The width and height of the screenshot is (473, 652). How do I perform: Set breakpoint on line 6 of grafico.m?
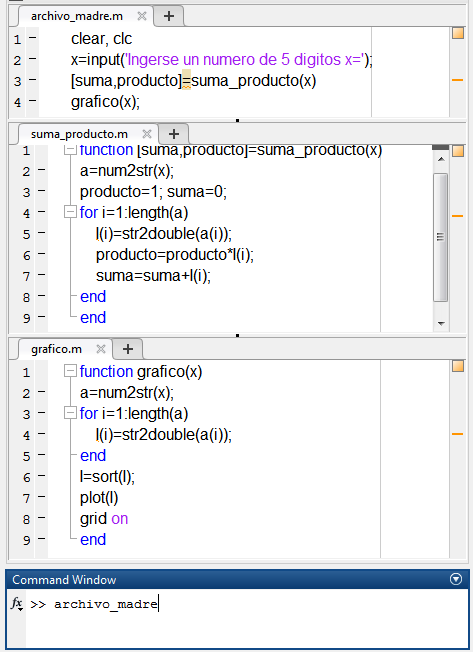[41, 476]
